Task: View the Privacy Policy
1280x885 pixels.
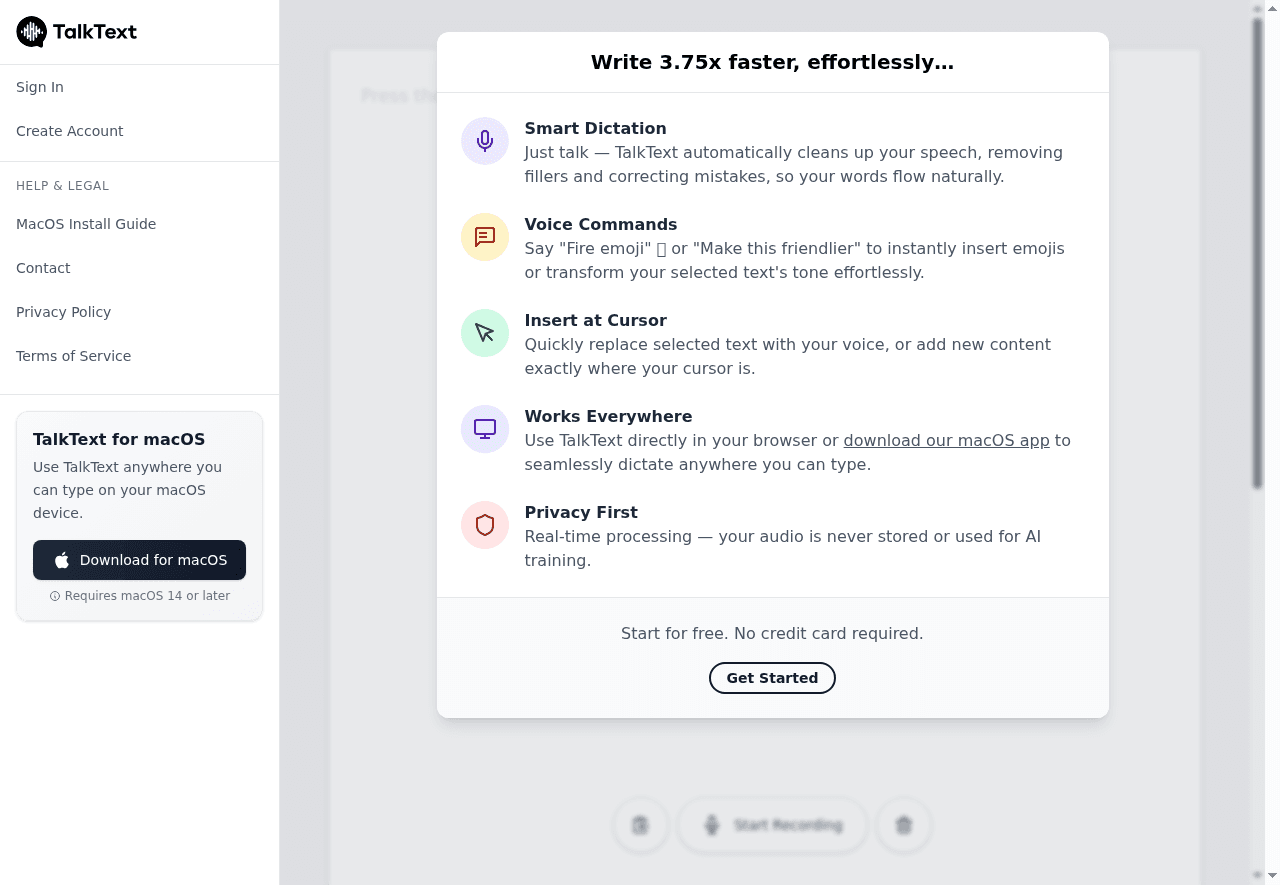Action: [x=63, y=312]
